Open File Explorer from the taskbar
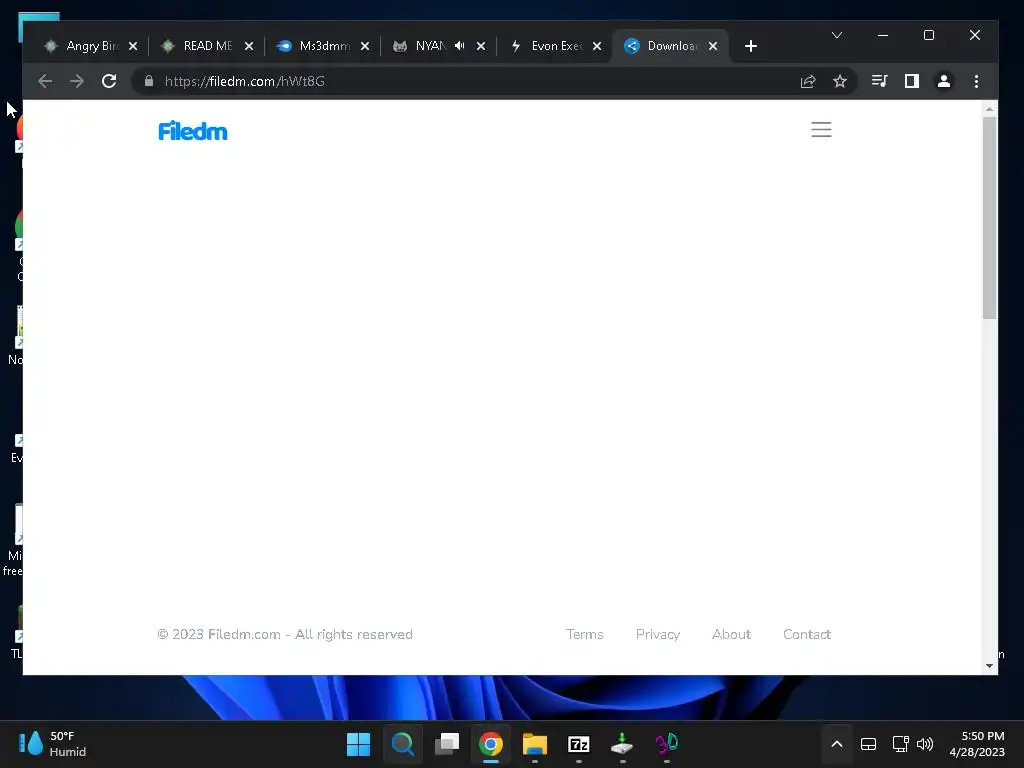 coord(534,744)
